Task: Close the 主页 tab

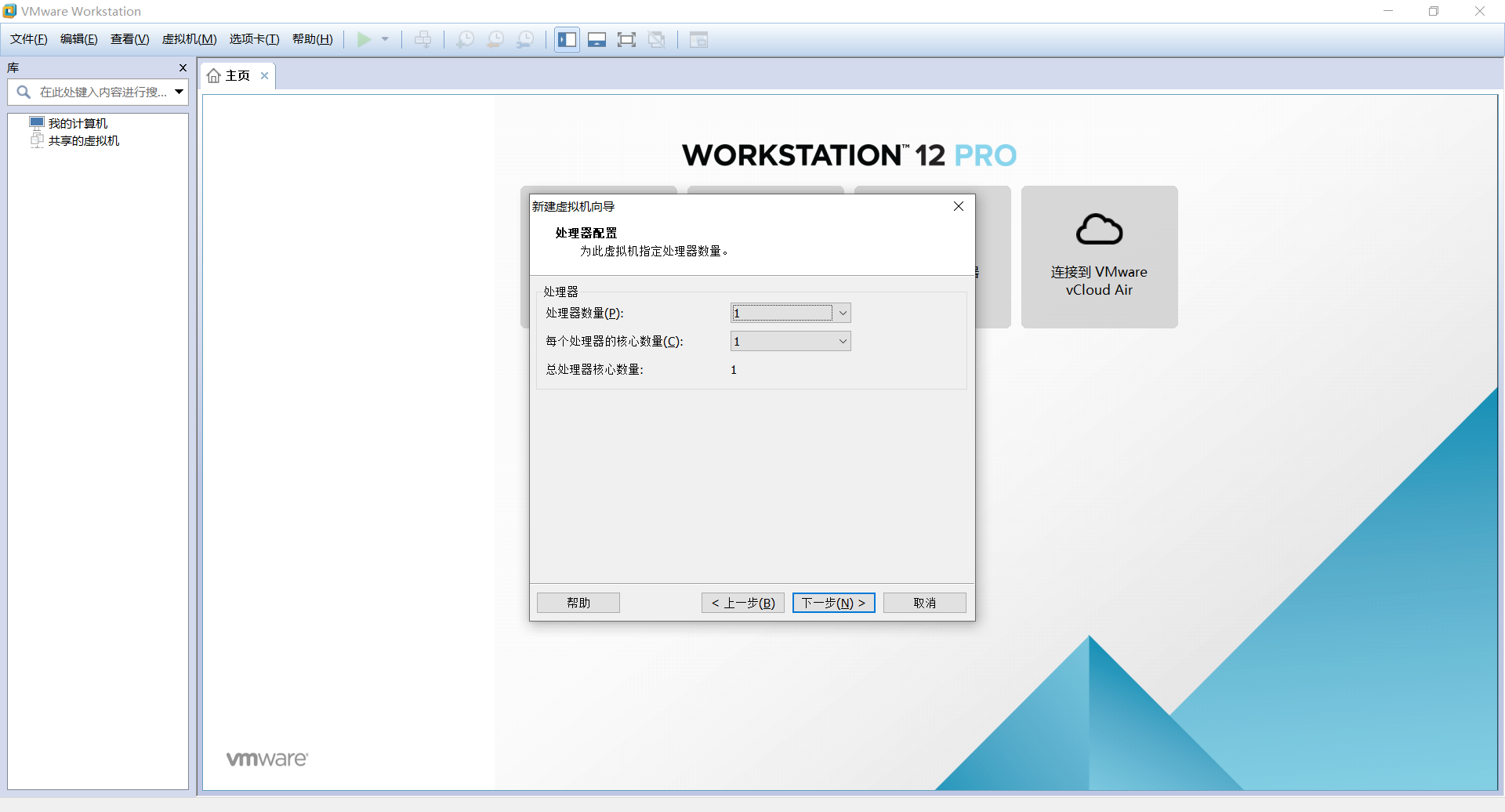Action: (x=265, y=76)
